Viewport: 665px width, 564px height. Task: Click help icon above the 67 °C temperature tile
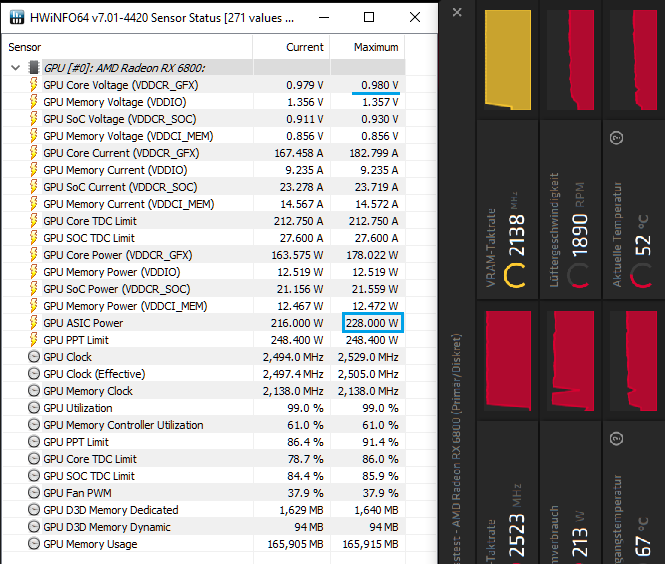[x=616, y=438]
